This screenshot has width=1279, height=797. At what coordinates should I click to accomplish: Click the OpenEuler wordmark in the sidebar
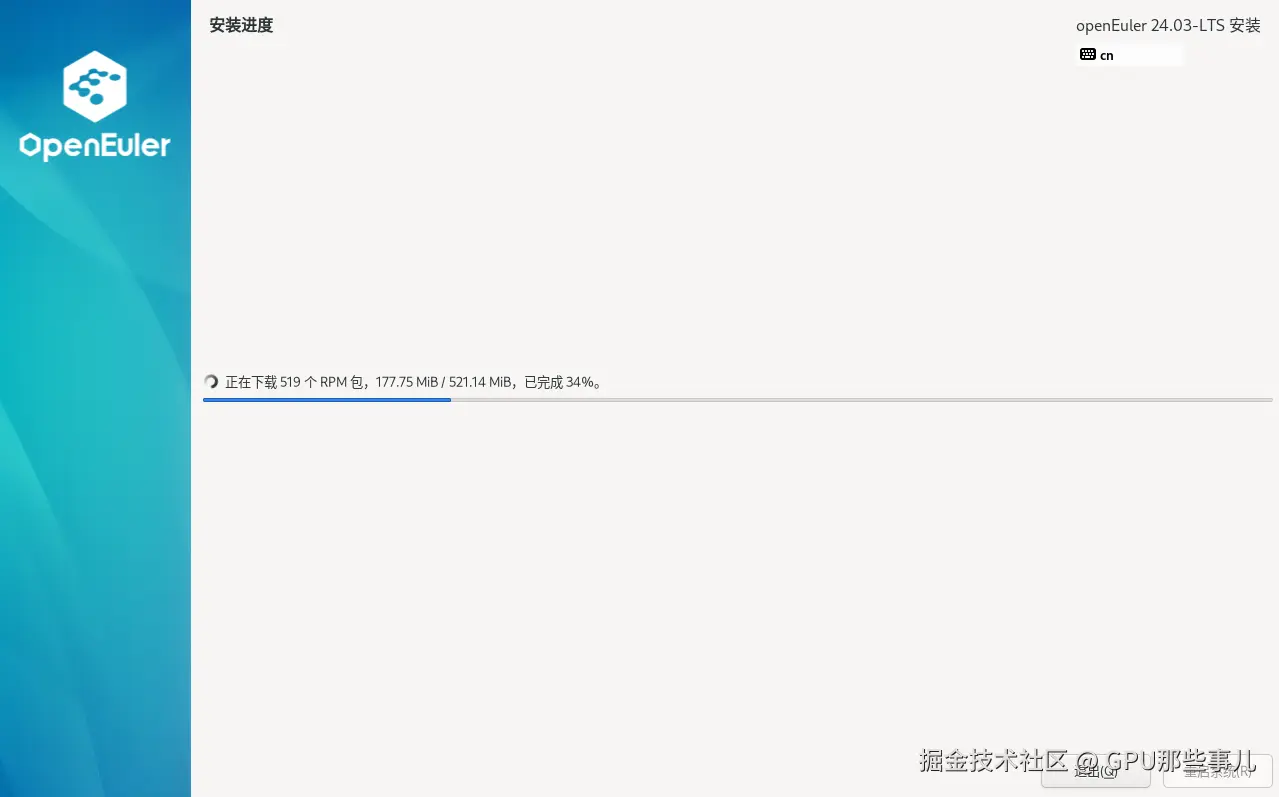coord(94,146)
